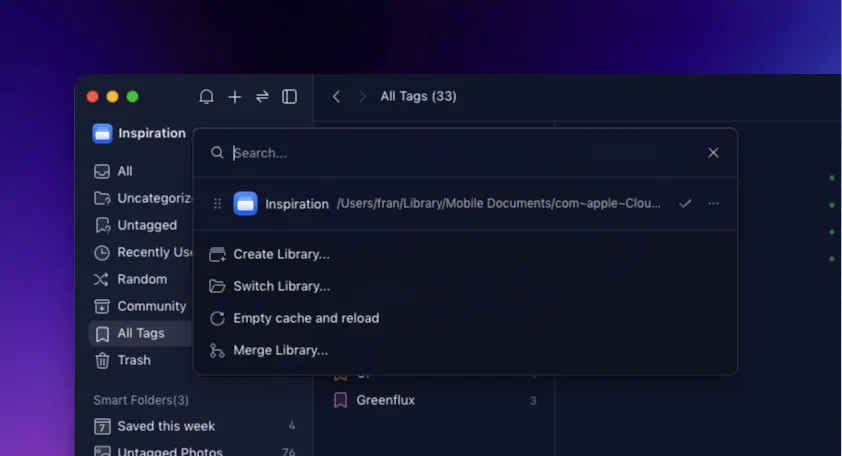Close the library search popup with X
This screenshot has height=456, width=842.
click(x=713, y=153)
